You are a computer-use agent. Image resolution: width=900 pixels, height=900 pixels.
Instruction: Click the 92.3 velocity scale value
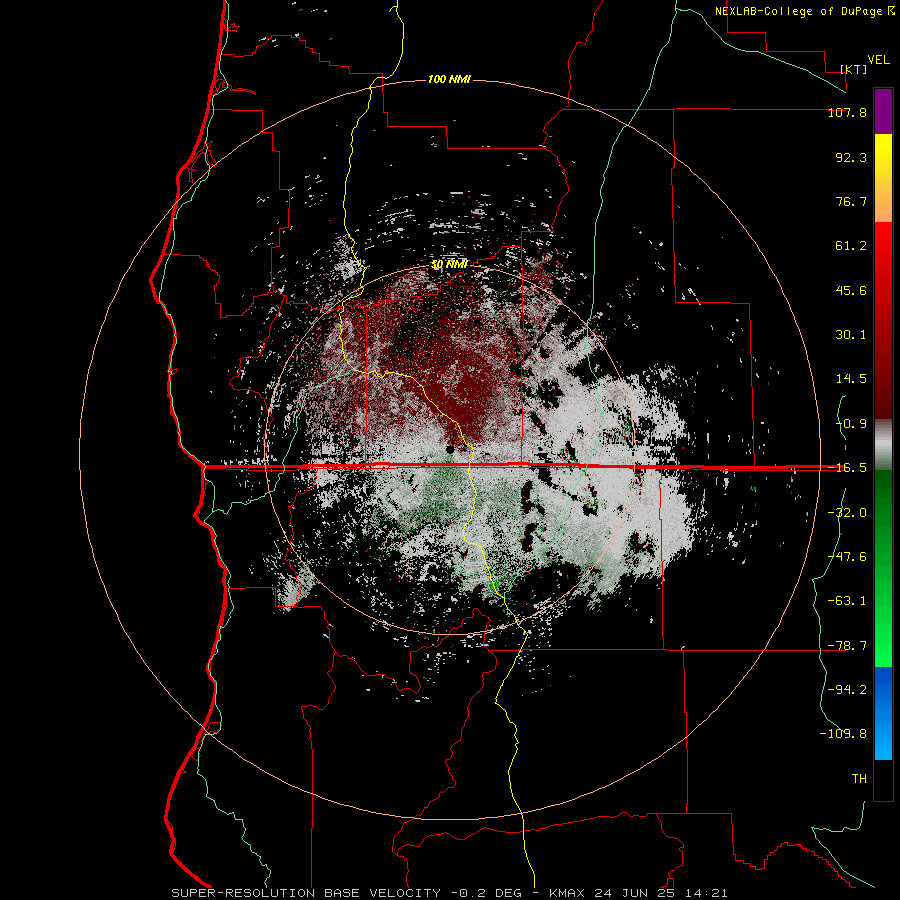coord(851,157)
